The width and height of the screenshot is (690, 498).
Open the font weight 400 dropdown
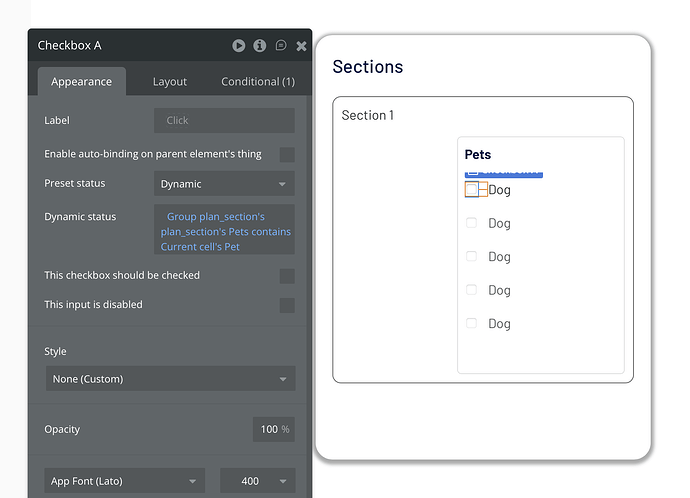(x=257, y=481)
